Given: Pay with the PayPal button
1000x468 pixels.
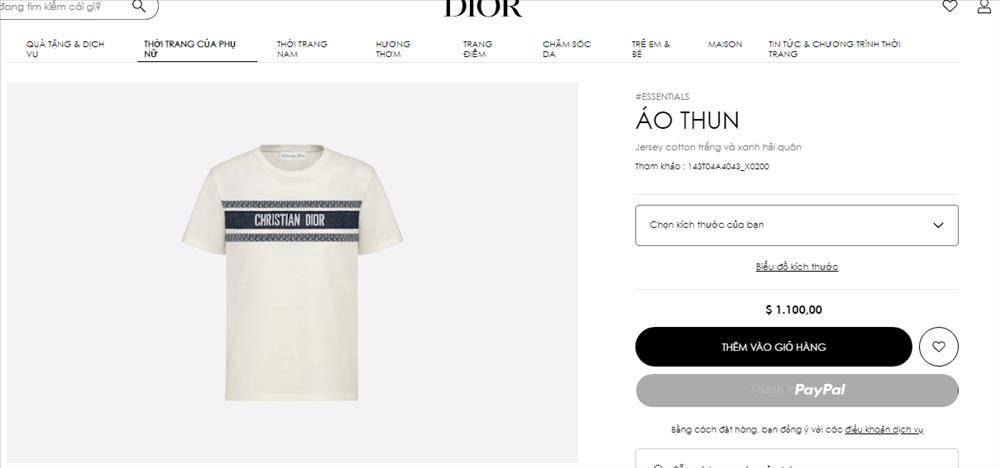Looking at the screenshot, I should click(x=797, y=390).
